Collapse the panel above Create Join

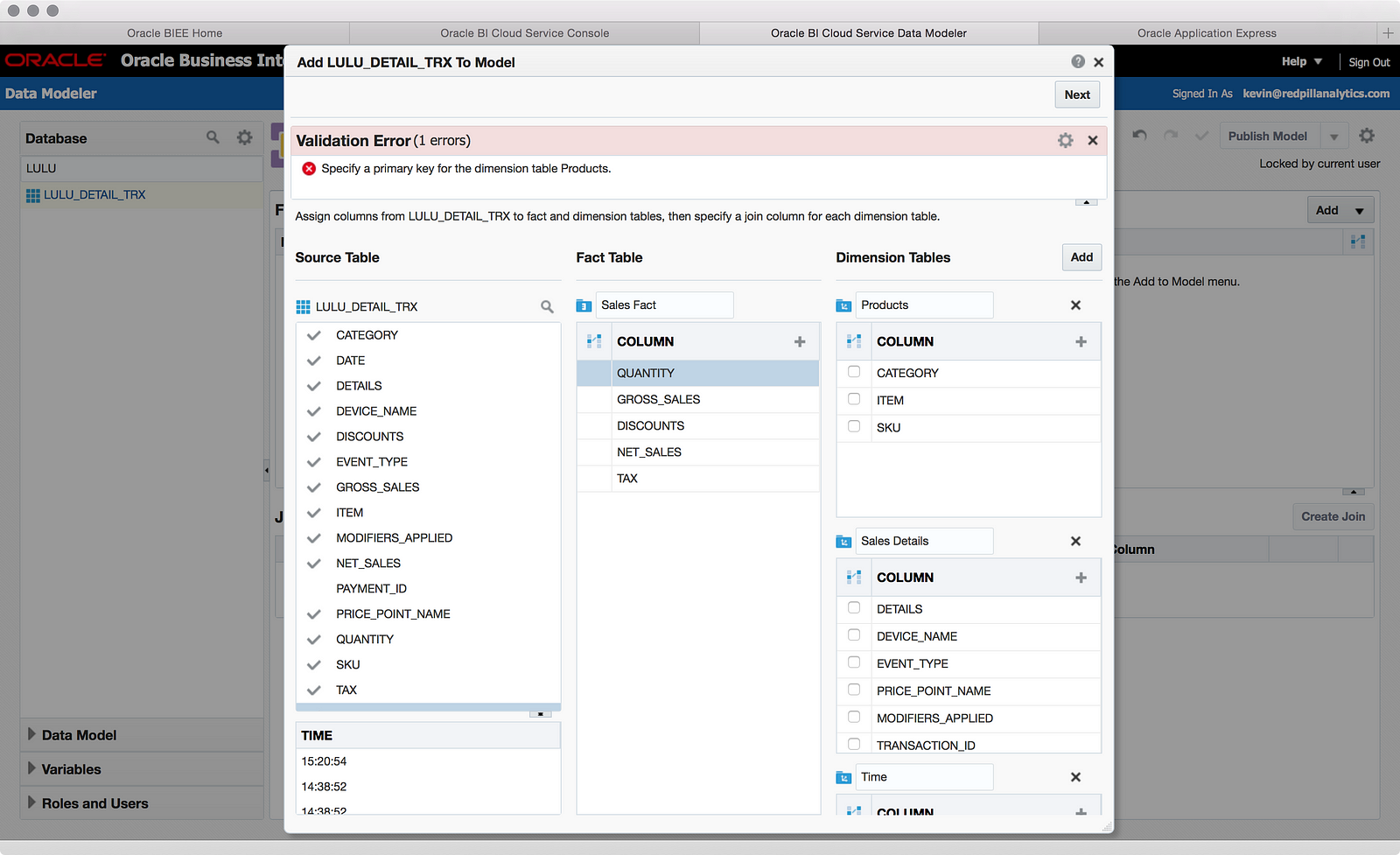point(1354,492)
